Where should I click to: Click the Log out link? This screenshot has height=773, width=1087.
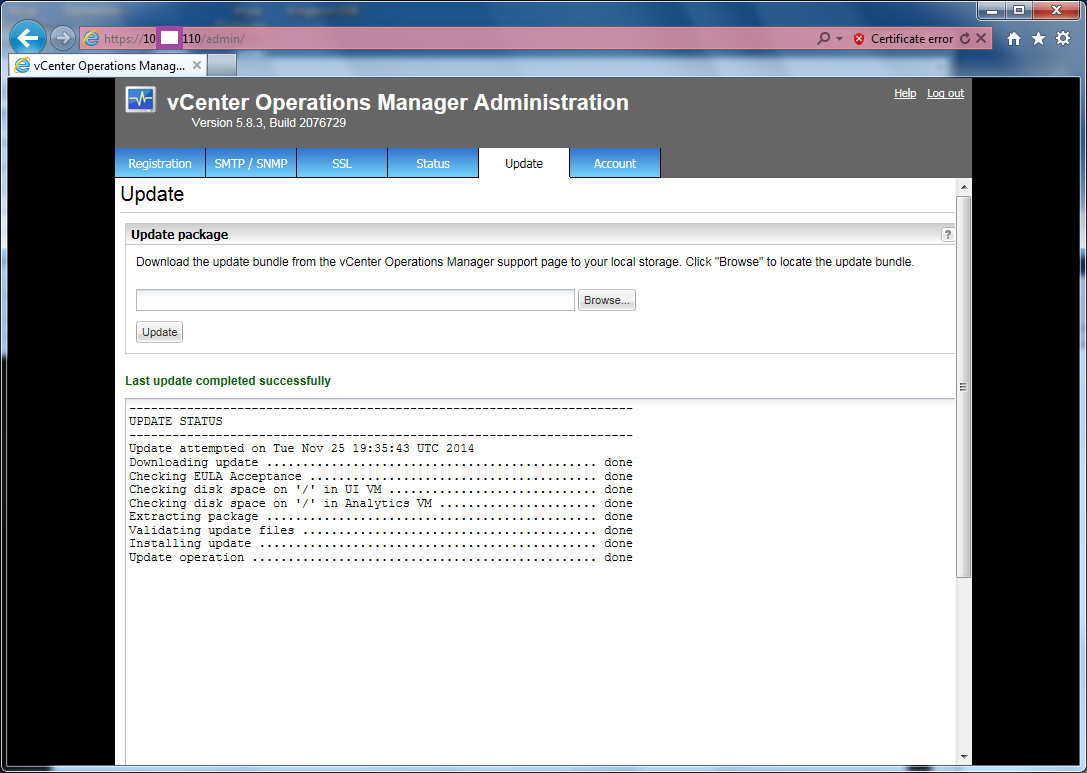tap(945, 93)
